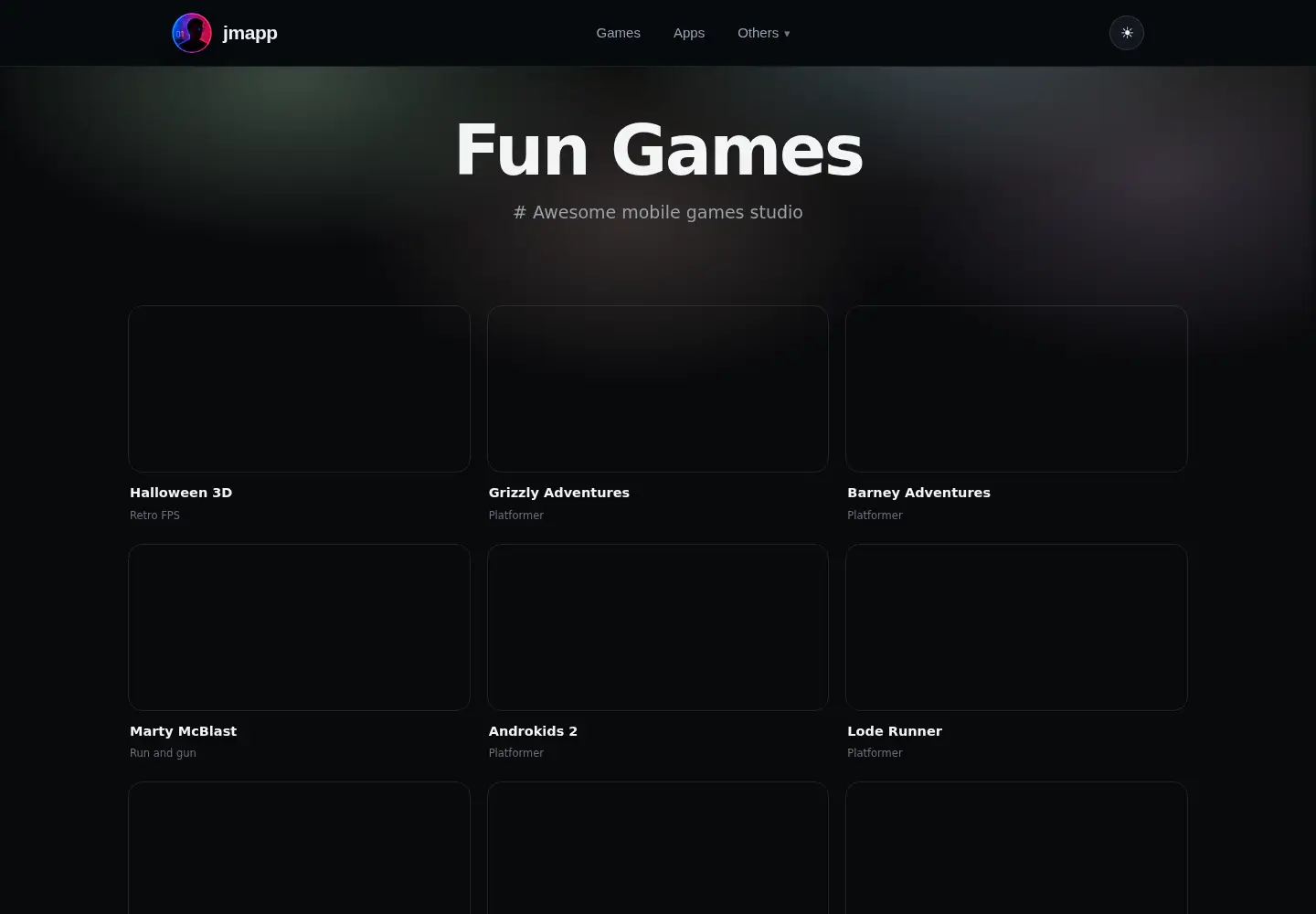This screenshot has height=914, width=1316.
Task: Click the Androkids 2 title
Action: pos(533,731)
